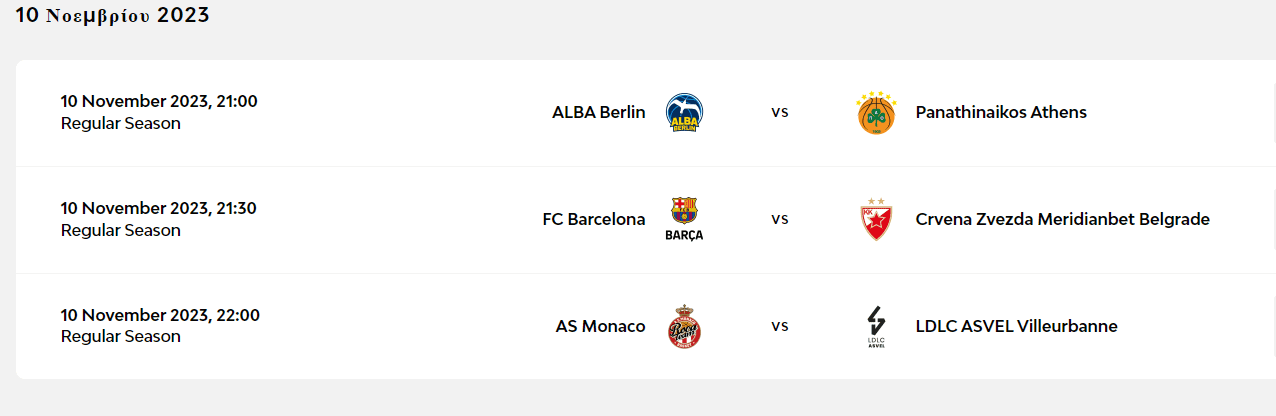Select the FC Barcelona team name
This screenshot has width=1276, height=416.
[x=594, y=219]
